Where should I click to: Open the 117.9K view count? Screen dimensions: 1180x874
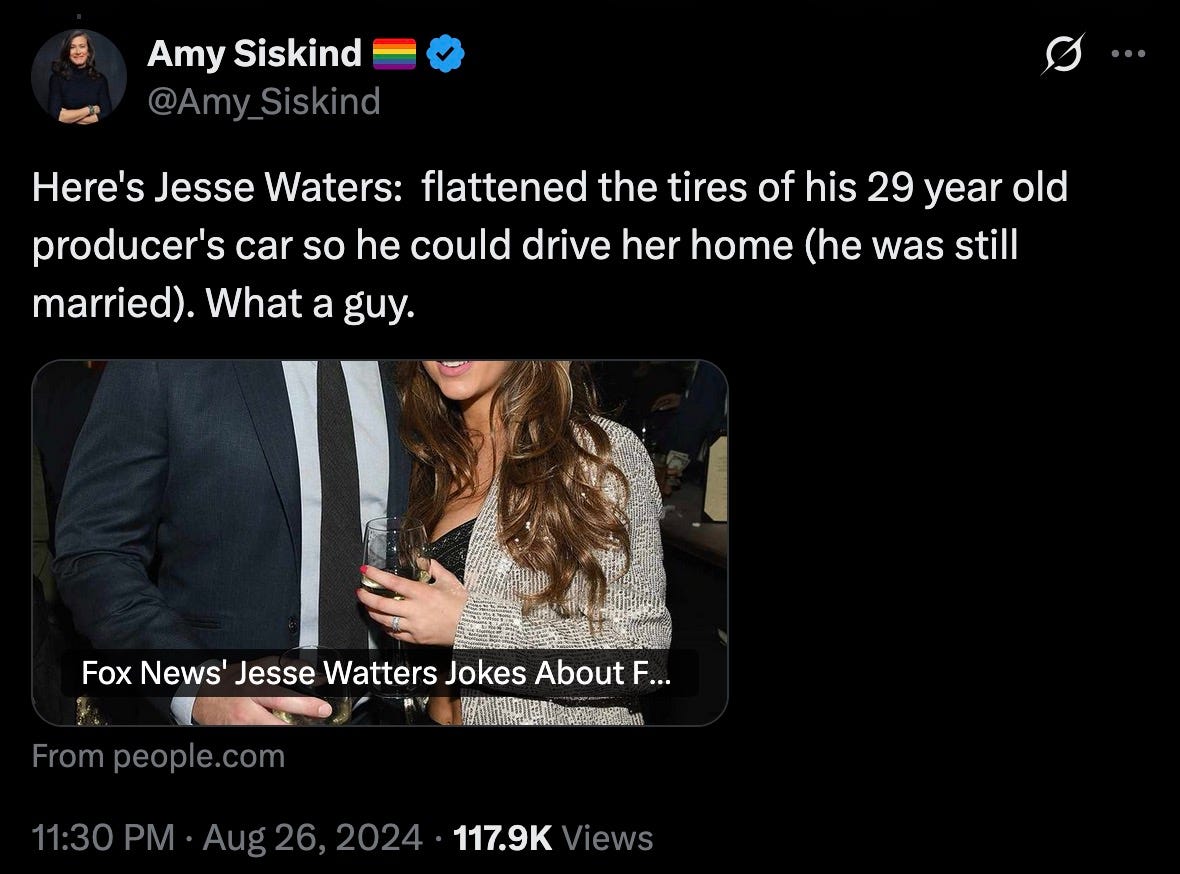coord(503,838)
